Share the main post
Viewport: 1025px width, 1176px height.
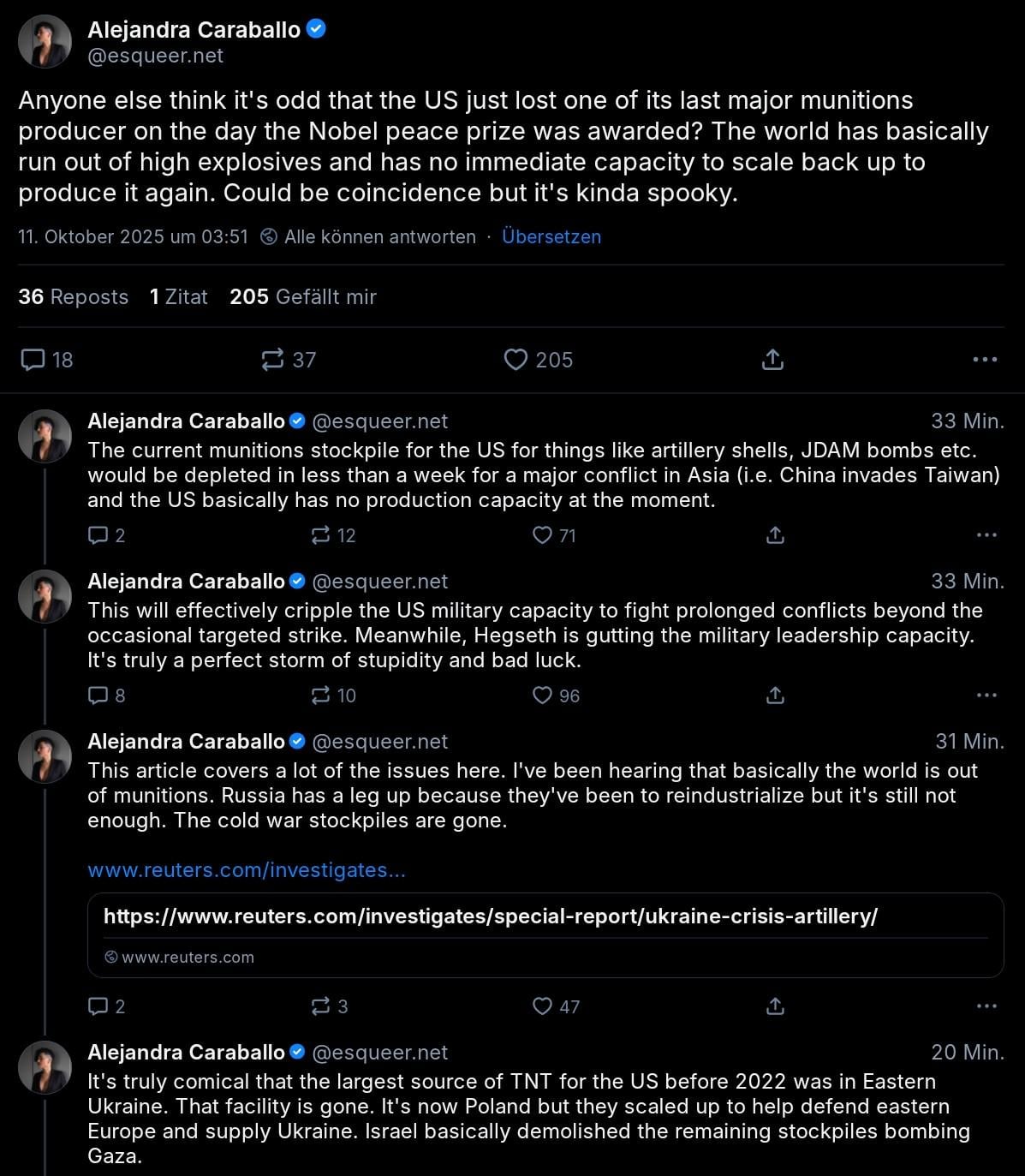tap(772, 360)
